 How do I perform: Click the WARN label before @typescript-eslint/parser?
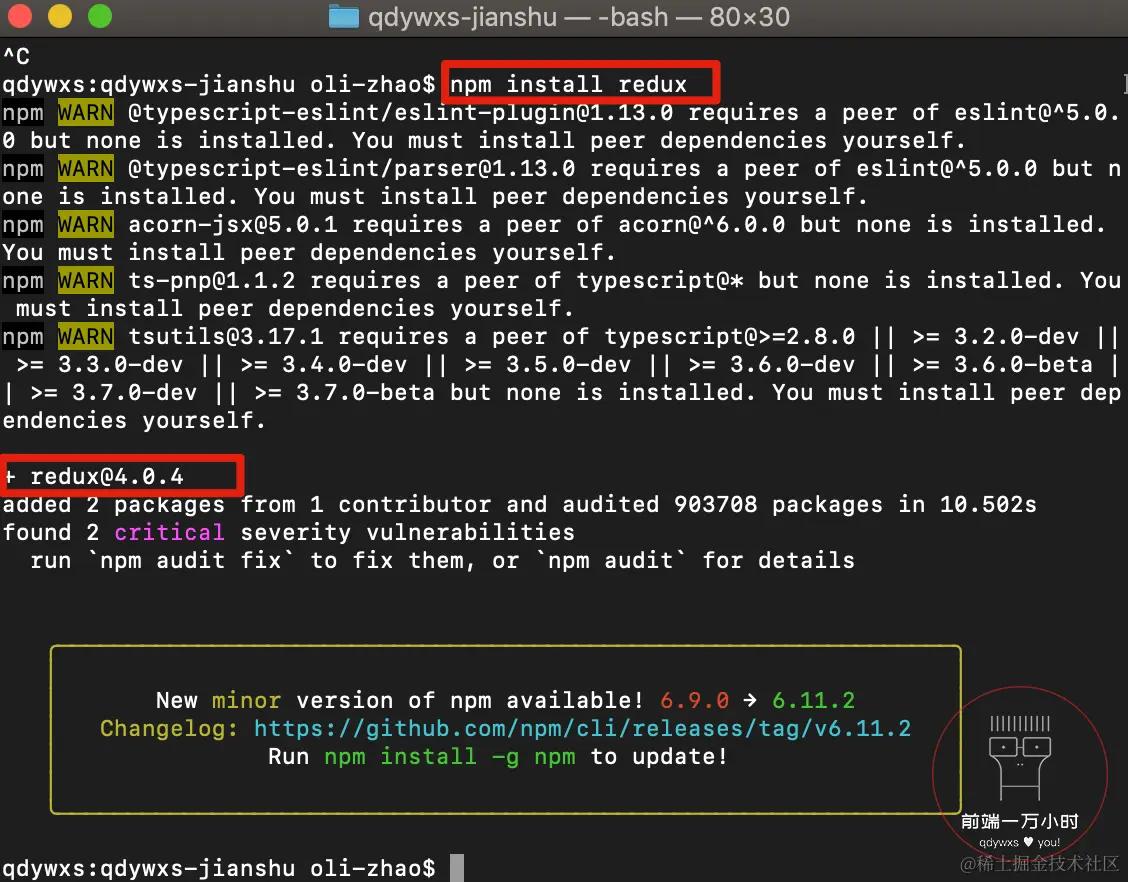pos(86,168)
